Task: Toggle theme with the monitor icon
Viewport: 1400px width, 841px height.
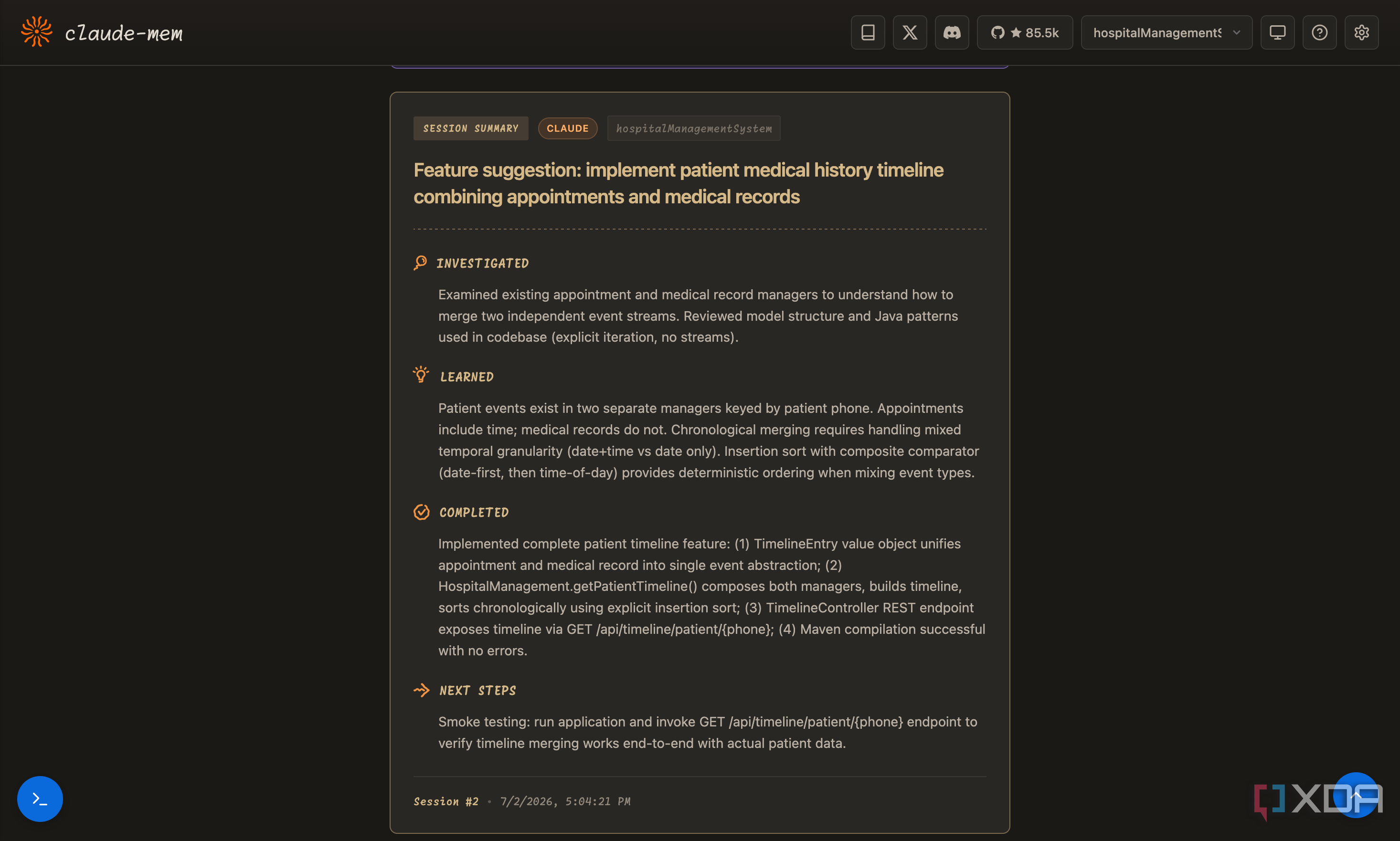Action: [1277, 33]
